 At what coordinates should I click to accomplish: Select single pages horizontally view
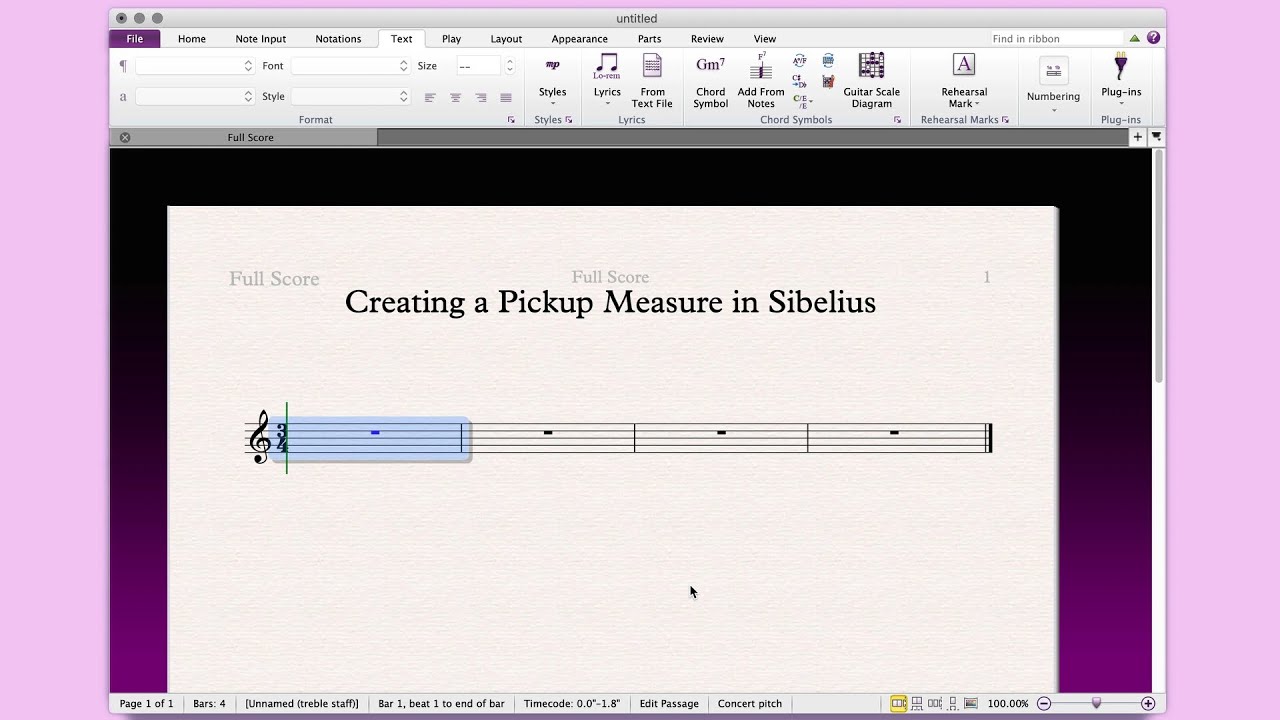[935, 703]
